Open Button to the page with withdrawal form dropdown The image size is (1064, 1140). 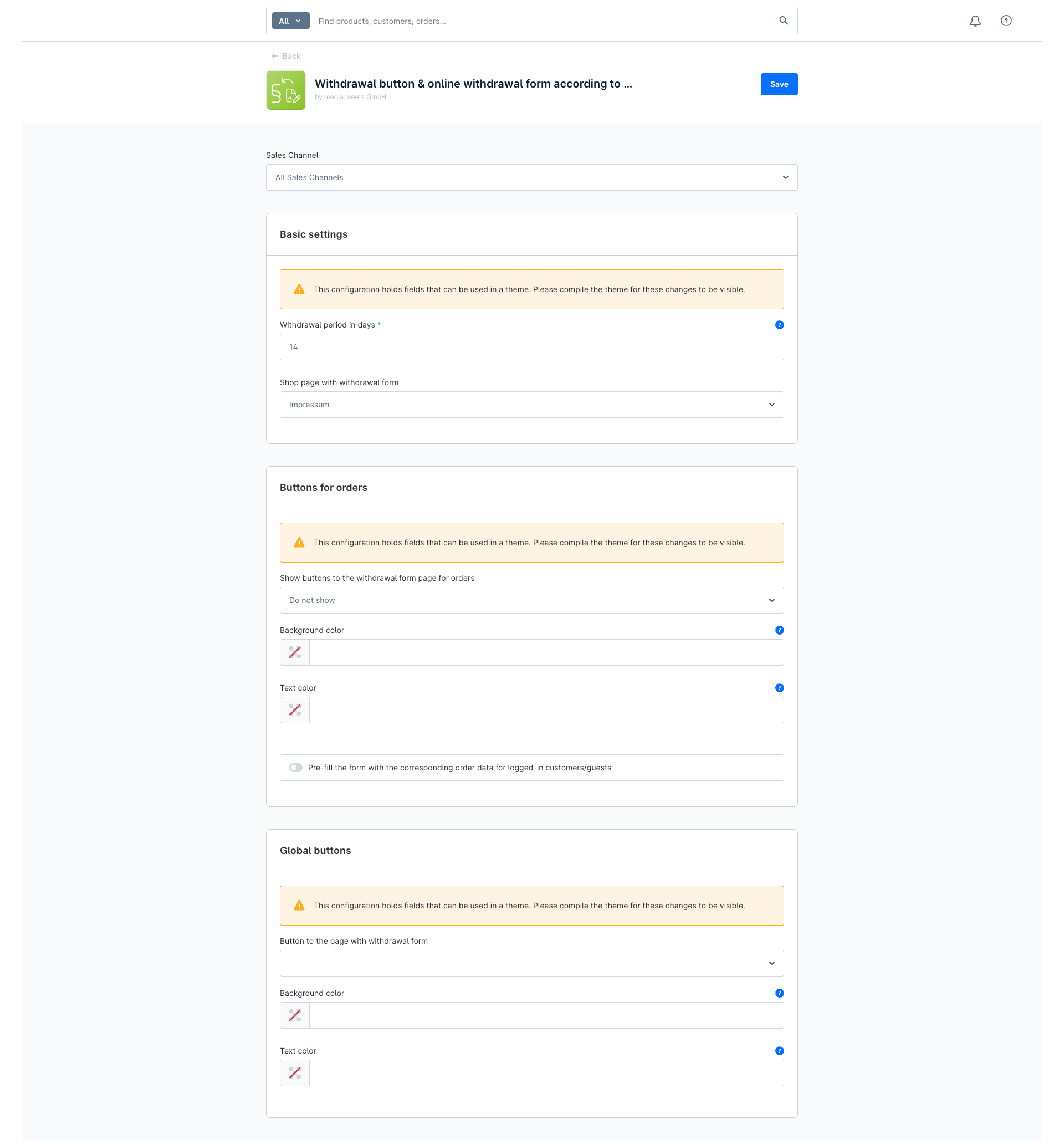coord(531,963)
